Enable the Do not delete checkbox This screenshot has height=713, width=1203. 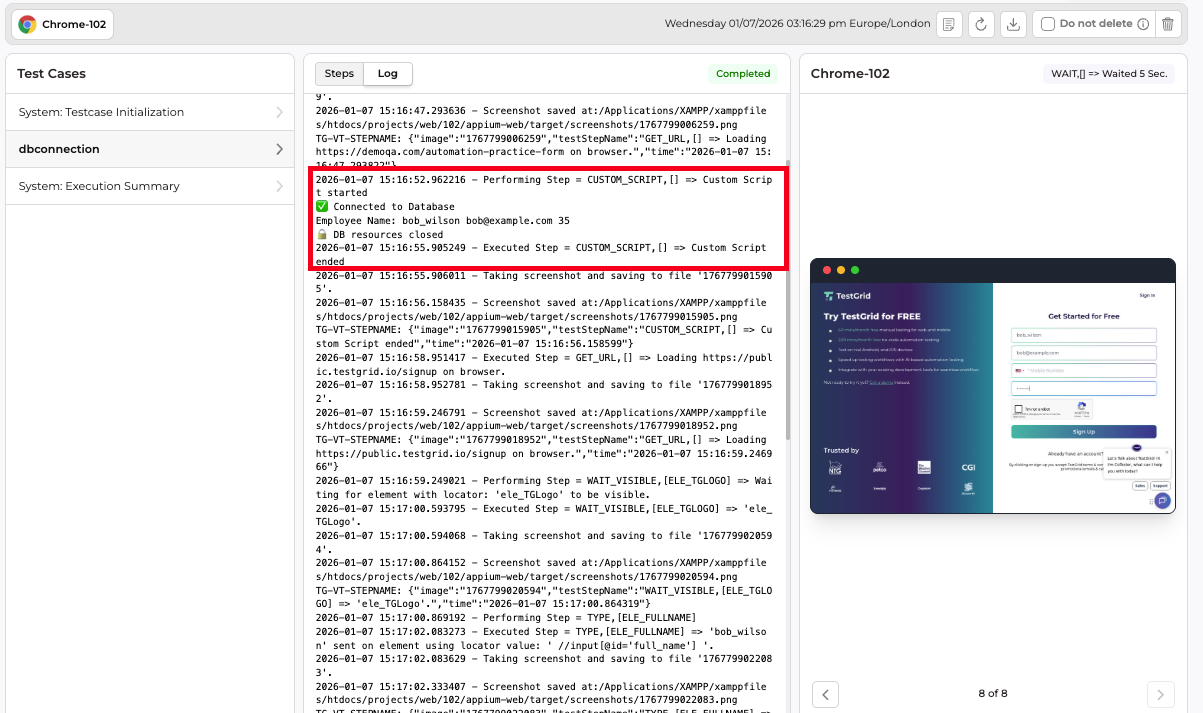coord(1048,25)
